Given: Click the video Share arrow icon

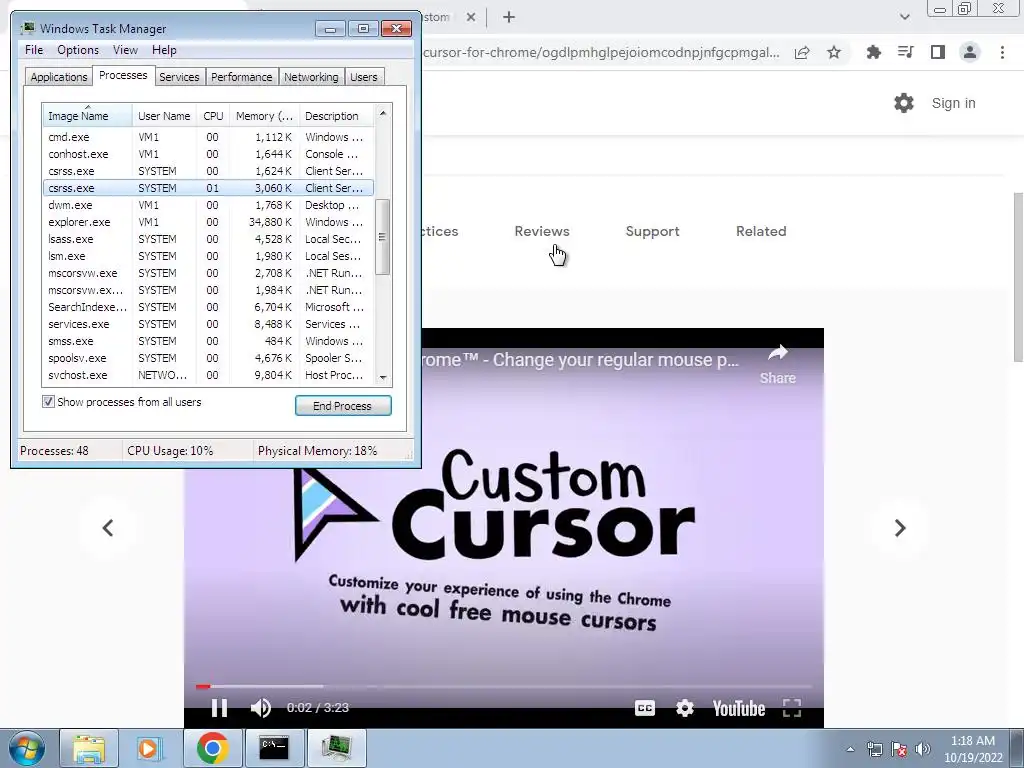Looking at the screenshot, I should tap(777, 353).
